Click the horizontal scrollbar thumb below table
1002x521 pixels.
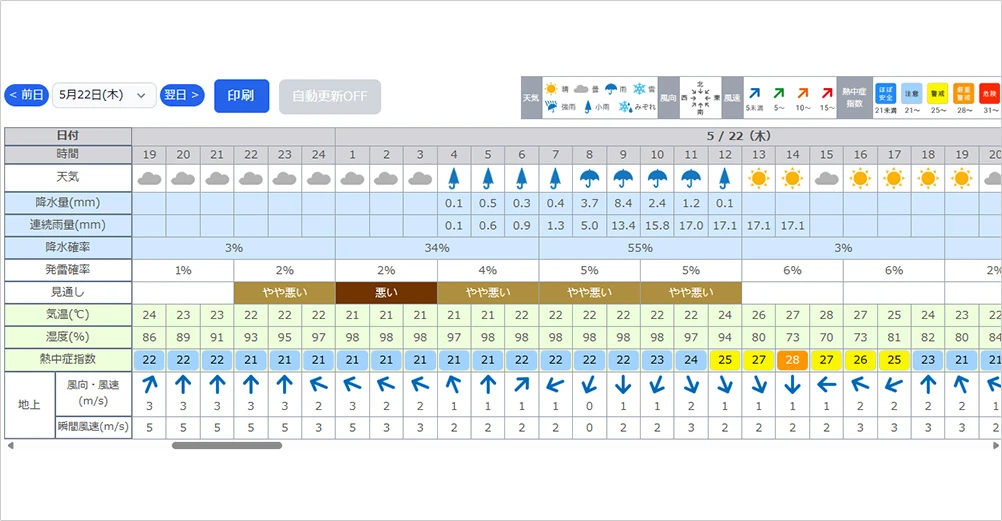click(227, 445)
